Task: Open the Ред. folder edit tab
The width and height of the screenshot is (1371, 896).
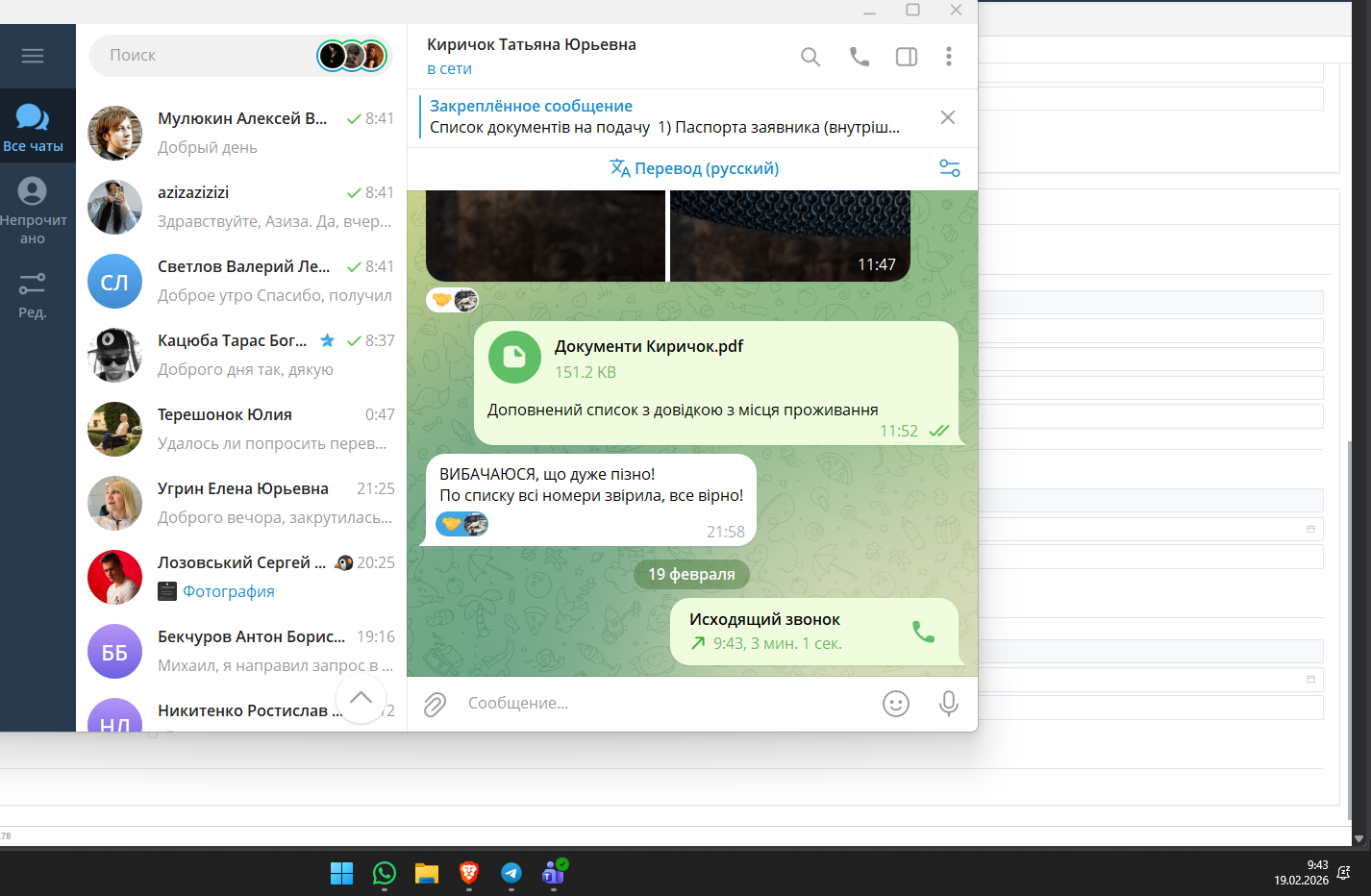Action: pyautogui.click(x=33, y=294)
